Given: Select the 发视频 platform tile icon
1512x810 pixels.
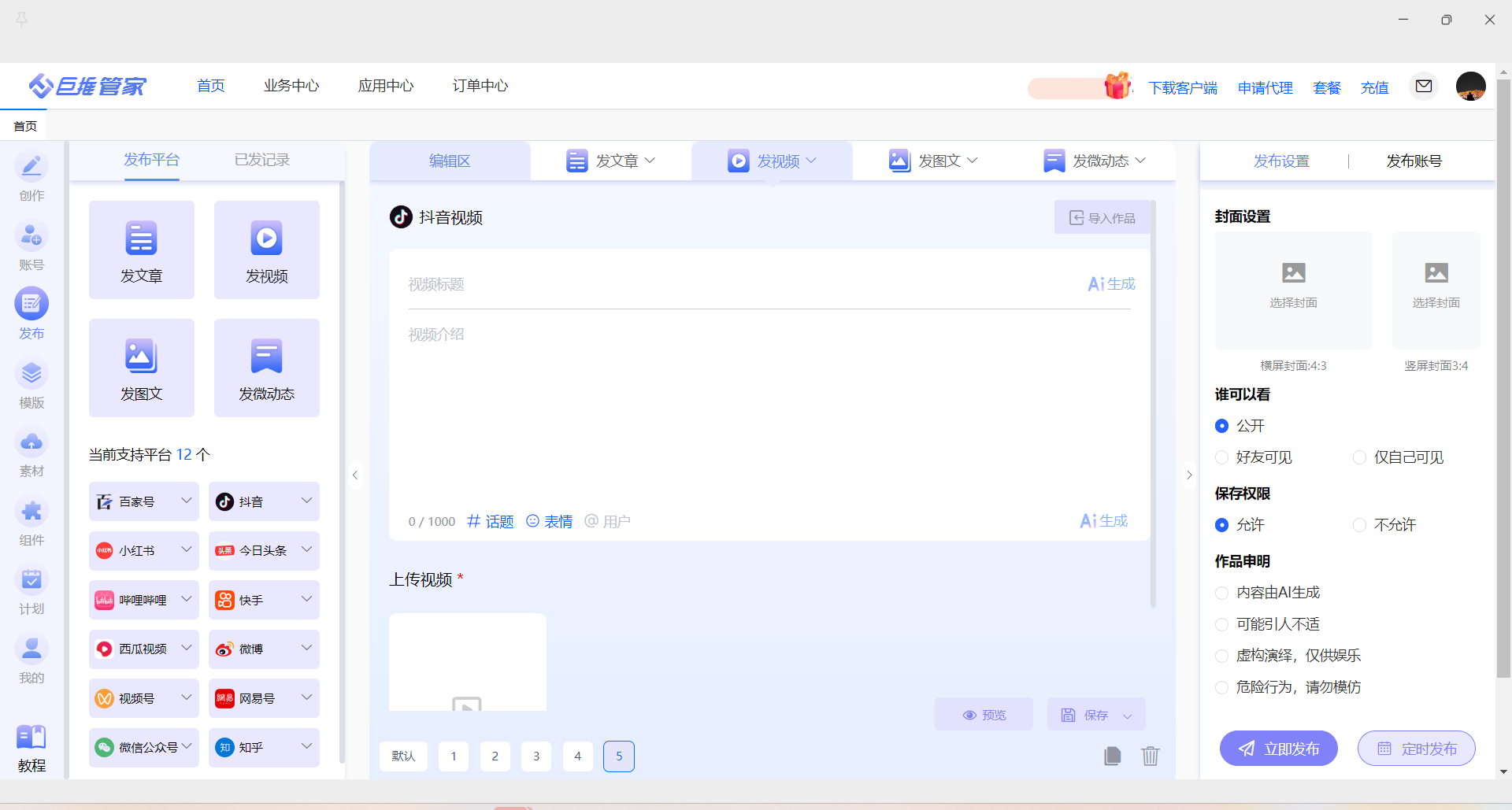Looking at the screenshot, I should click(266, 239).
